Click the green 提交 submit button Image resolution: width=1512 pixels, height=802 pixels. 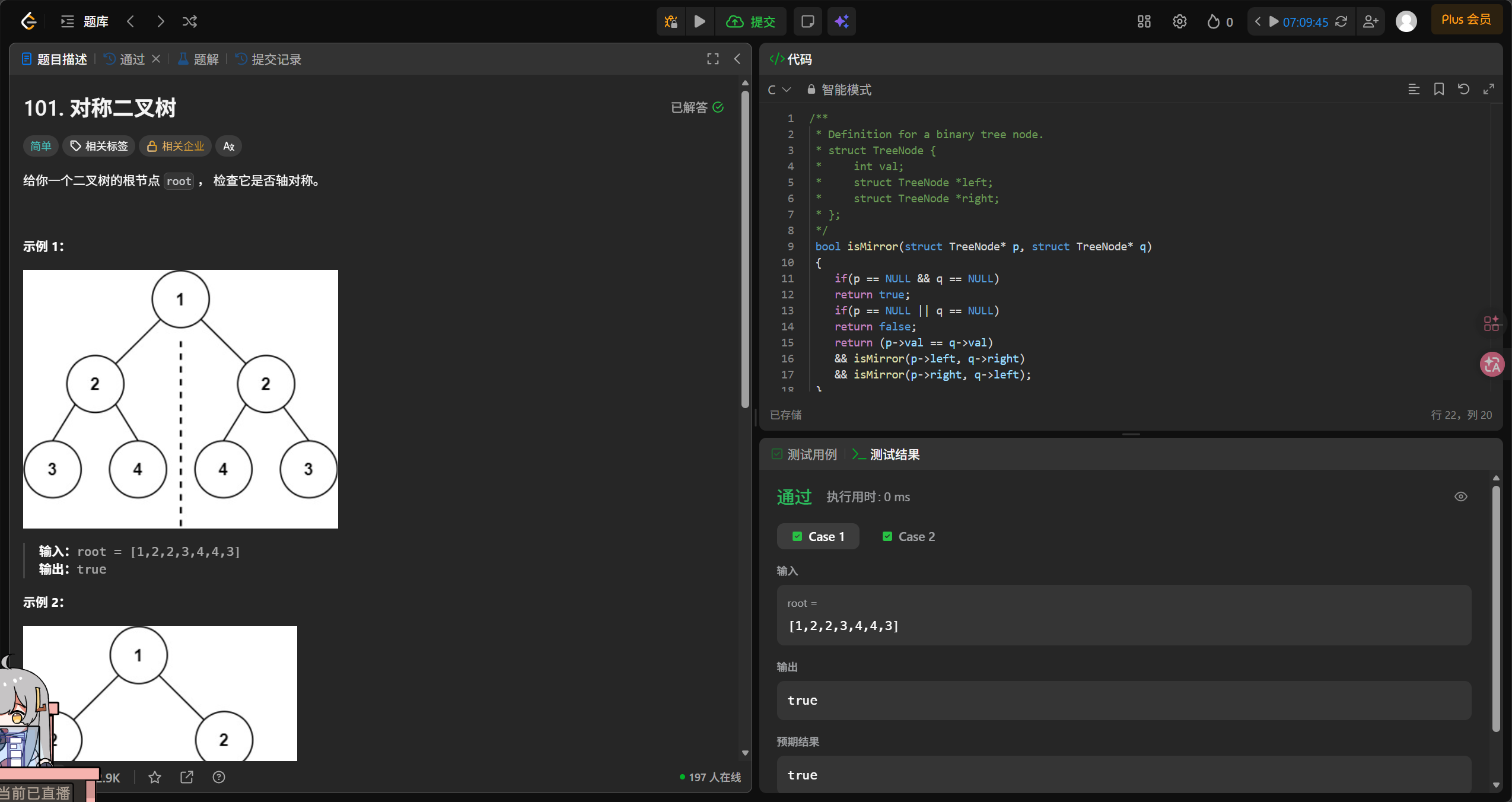tap(751, 22)
